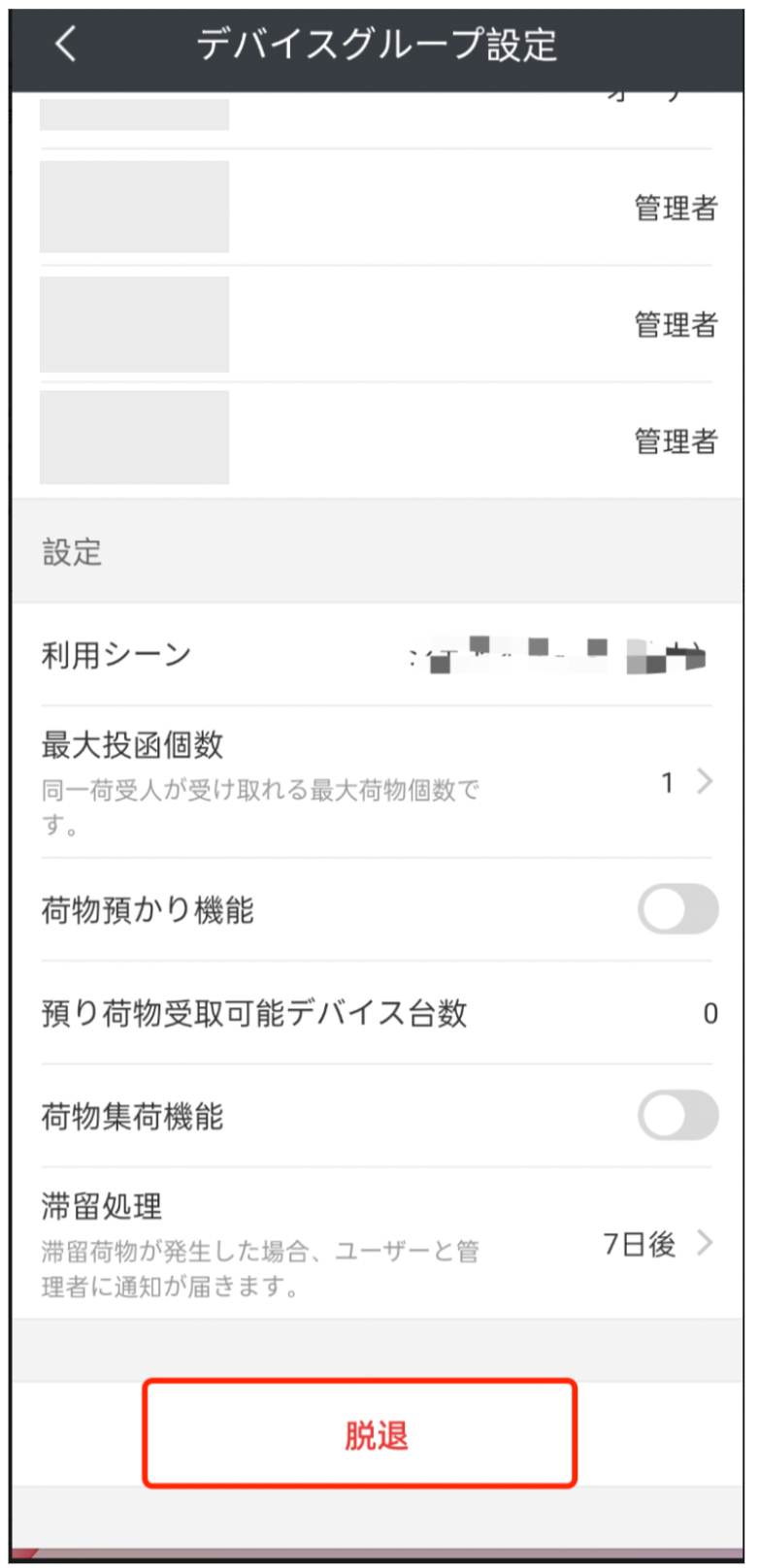
Task: Expand the 滞留処理 chevron arrow
Action: point(706,1243)
